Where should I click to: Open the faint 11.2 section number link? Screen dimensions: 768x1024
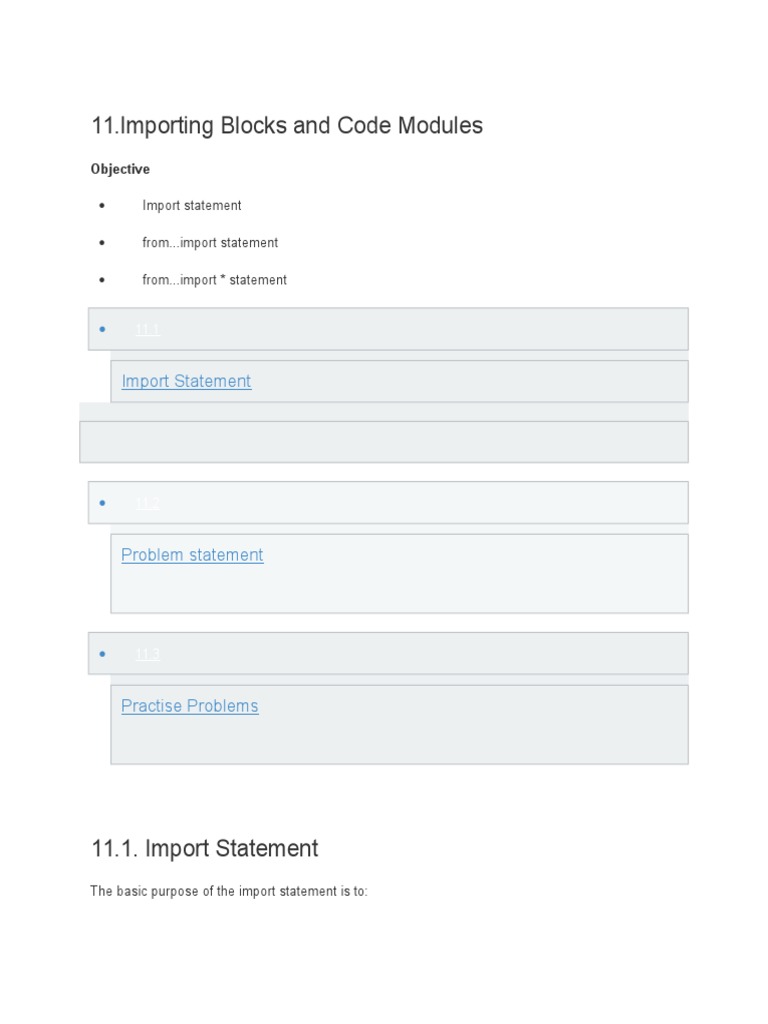click(147, 503)
